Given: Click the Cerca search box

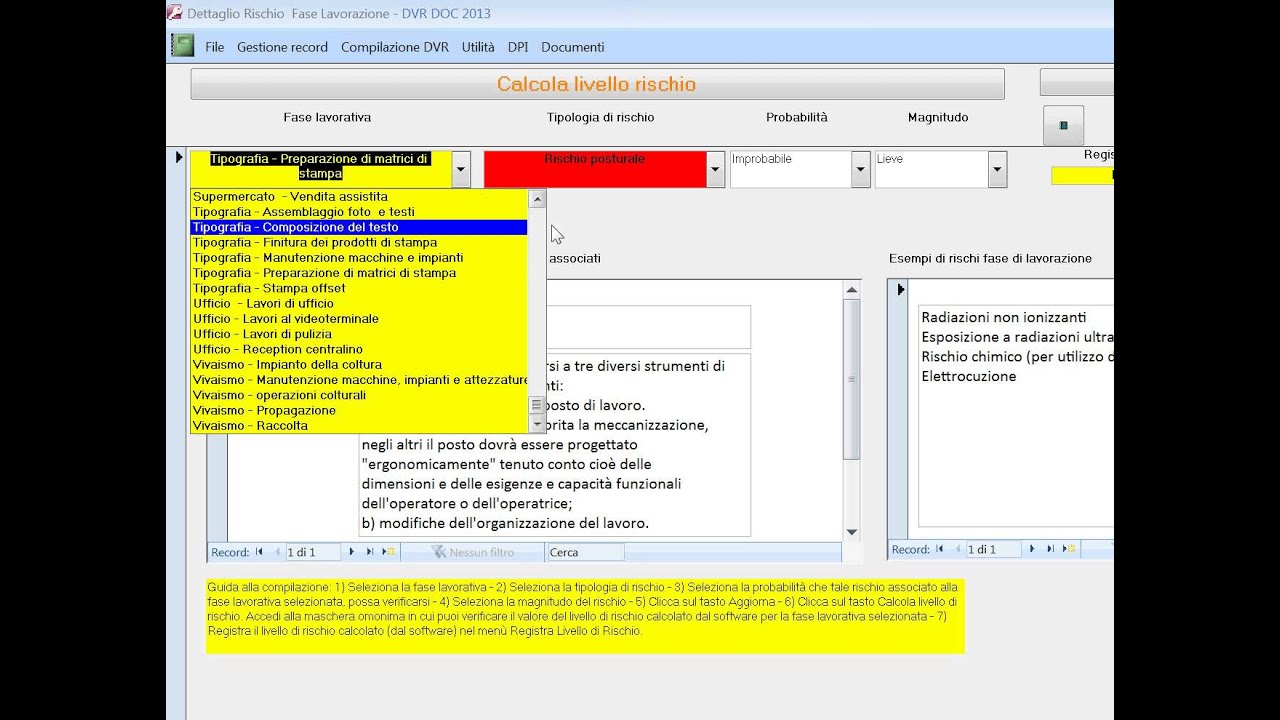Looking at the screenshot, I should pyautogui.click(x=585, y=552).
